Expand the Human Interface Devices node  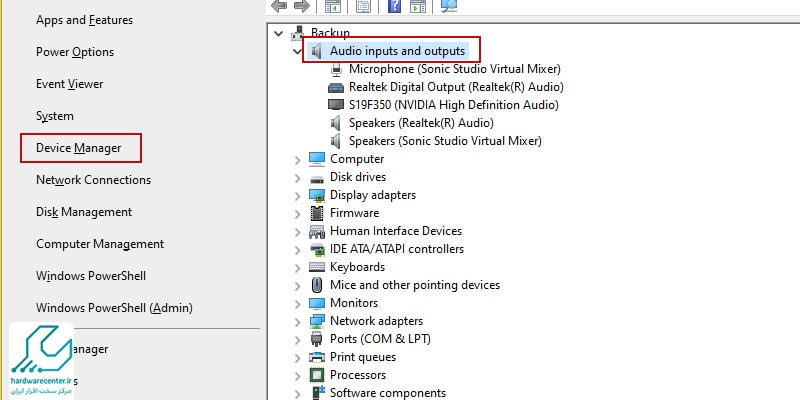pos(297,232)
